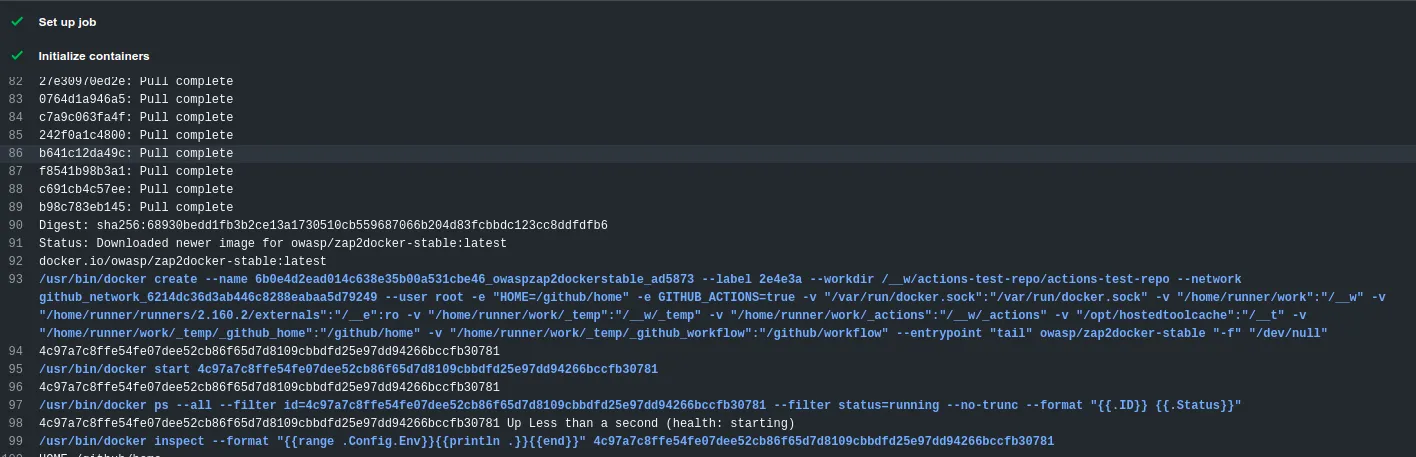Click log line 'c691cb4c57ee: Pull complete'
This screenshot has width=1416, height=457.
[136, 189]
